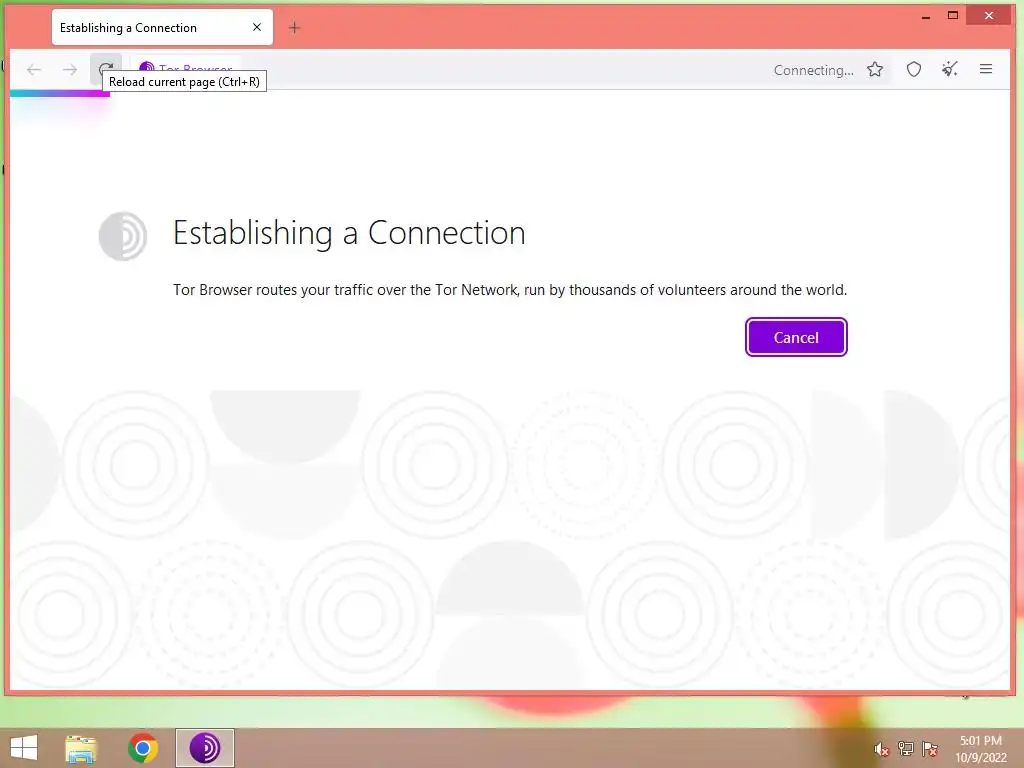The height and width of the screenshot is (768, 1024).
Task: Open the Windows Start menu
Action: 24,748
